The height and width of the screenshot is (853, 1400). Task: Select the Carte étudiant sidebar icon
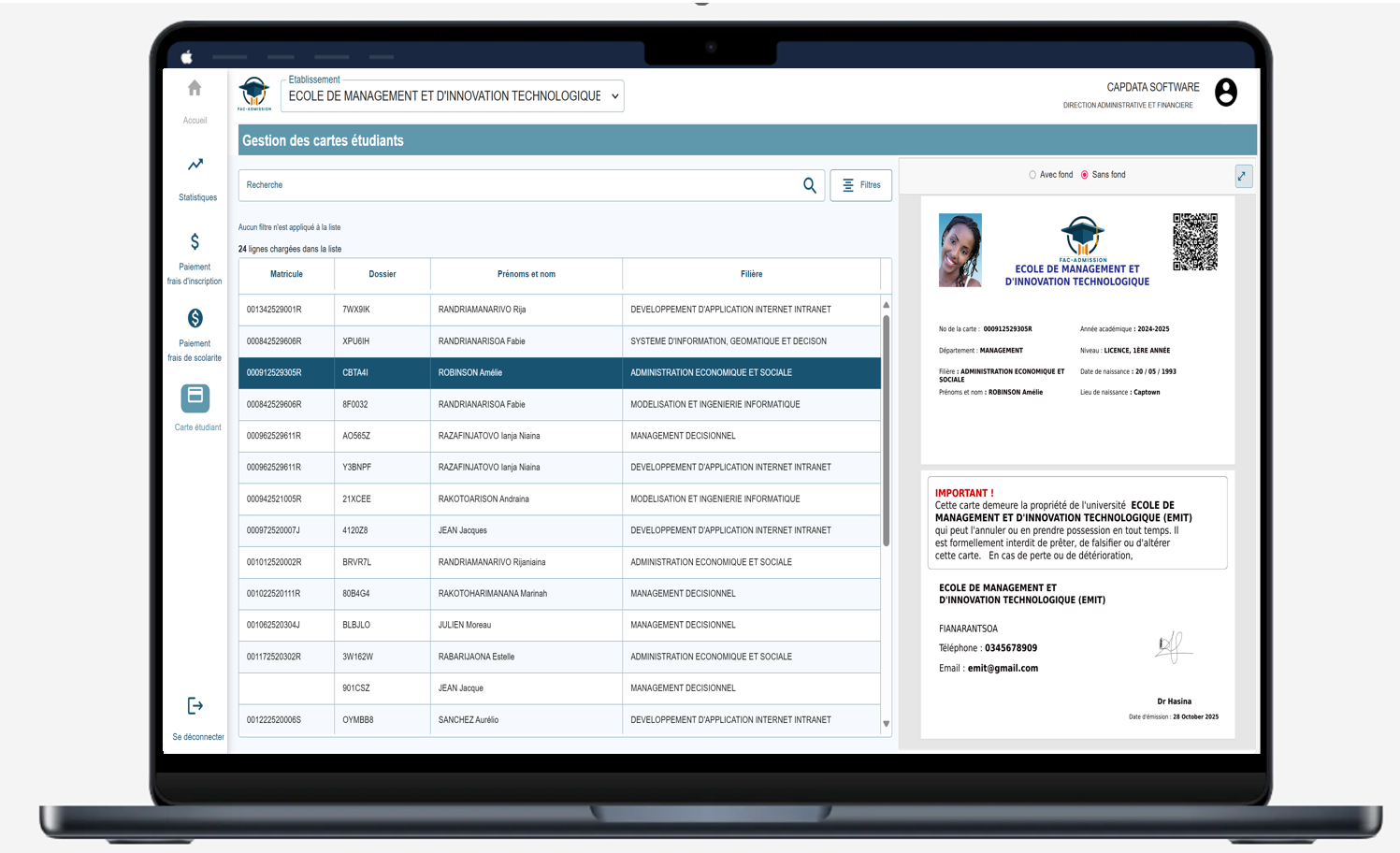pos(195,398)
